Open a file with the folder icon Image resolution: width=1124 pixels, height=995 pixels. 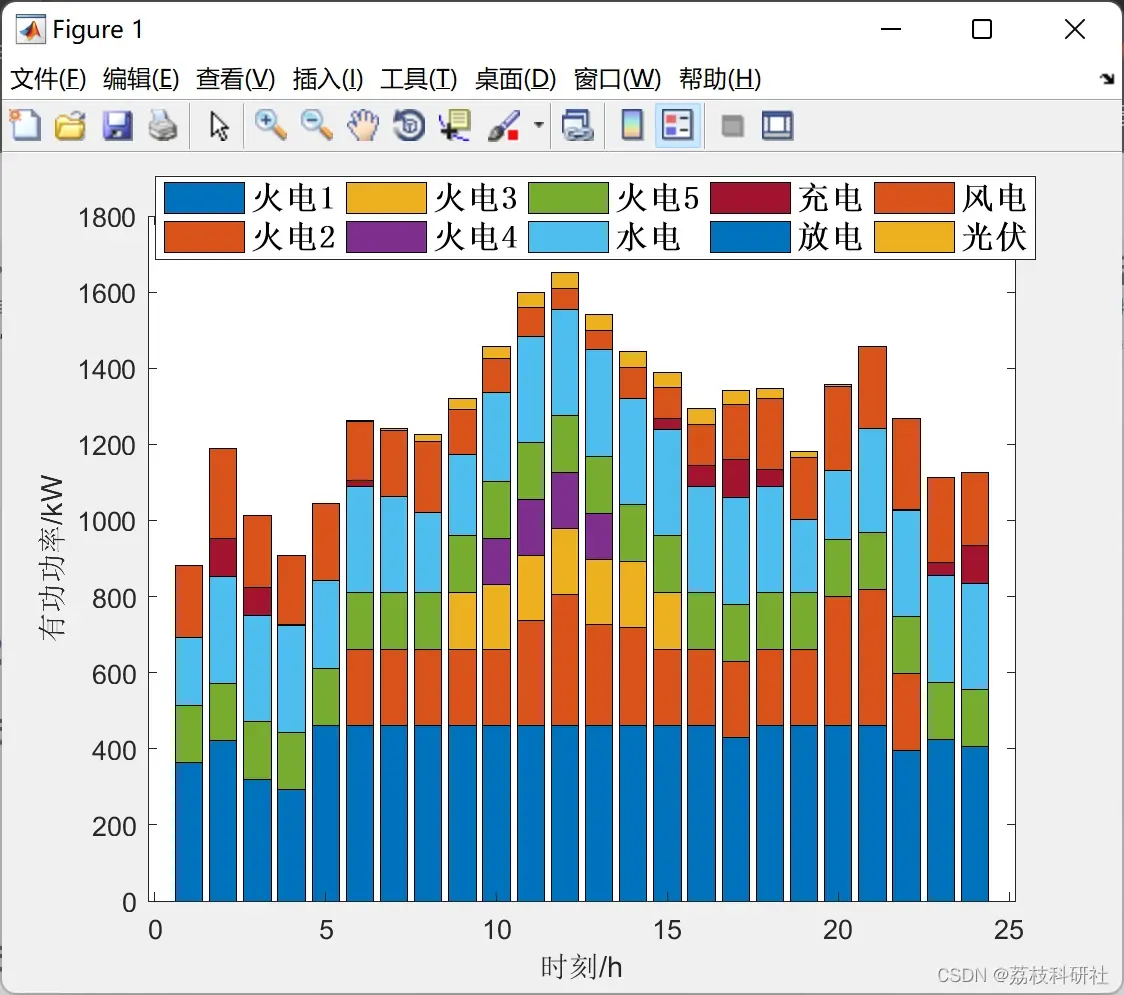pyautogui.click(x=70, y=125)
